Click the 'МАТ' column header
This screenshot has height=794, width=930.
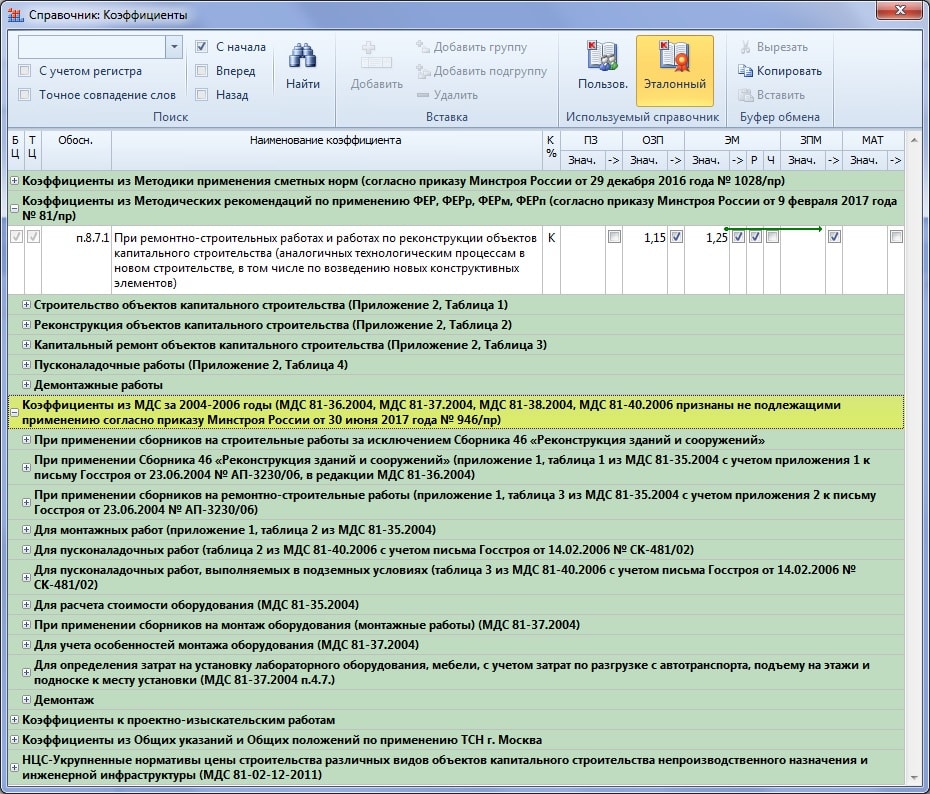pos(872,141)
